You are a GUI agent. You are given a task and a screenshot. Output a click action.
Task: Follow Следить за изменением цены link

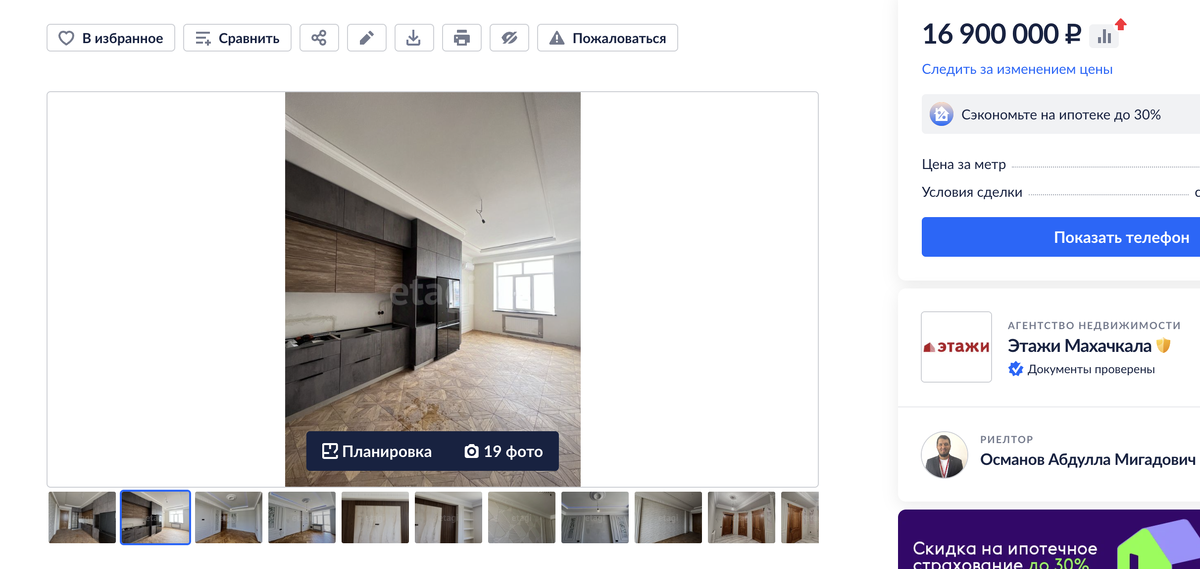[1017, 69]
